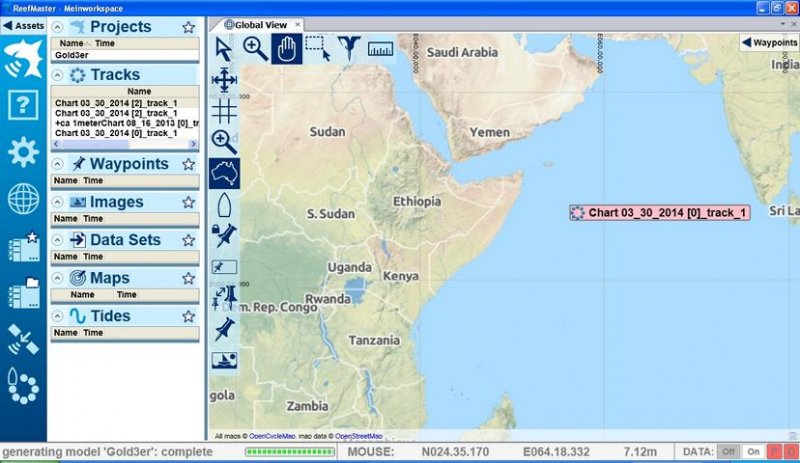The image size is (800, 463).
Task: Open the OpenStreetMap attribution link
Action: pos(358,436)
